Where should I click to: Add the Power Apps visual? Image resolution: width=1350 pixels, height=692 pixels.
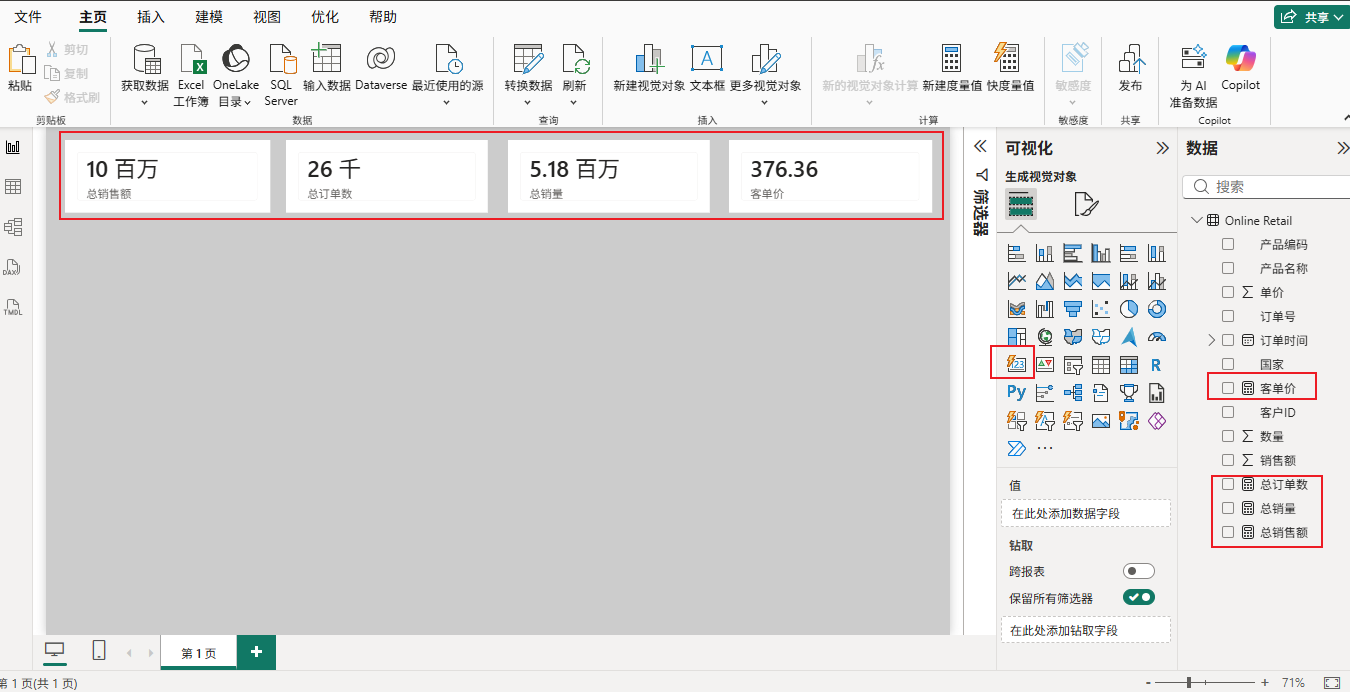(1157, 420)
